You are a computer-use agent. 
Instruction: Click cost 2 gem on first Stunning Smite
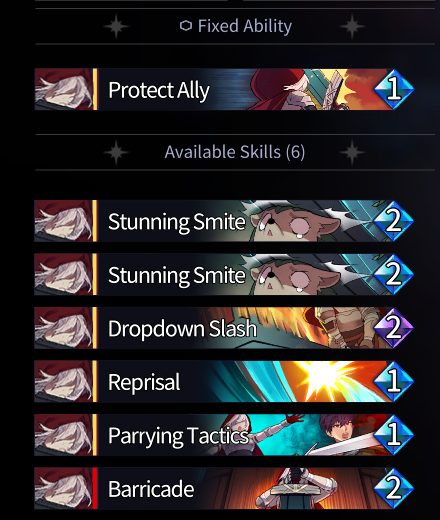pos(394,221)
